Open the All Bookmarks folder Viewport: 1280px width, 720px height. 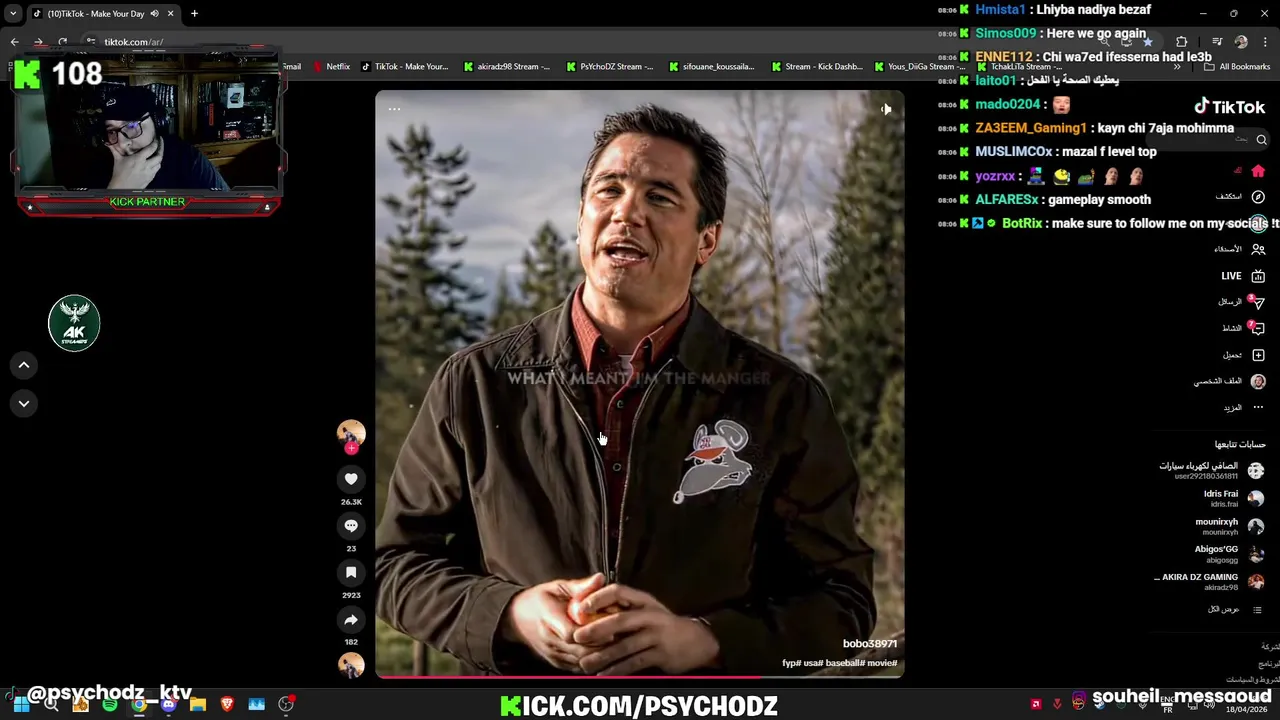click(x=1237, y=67)
